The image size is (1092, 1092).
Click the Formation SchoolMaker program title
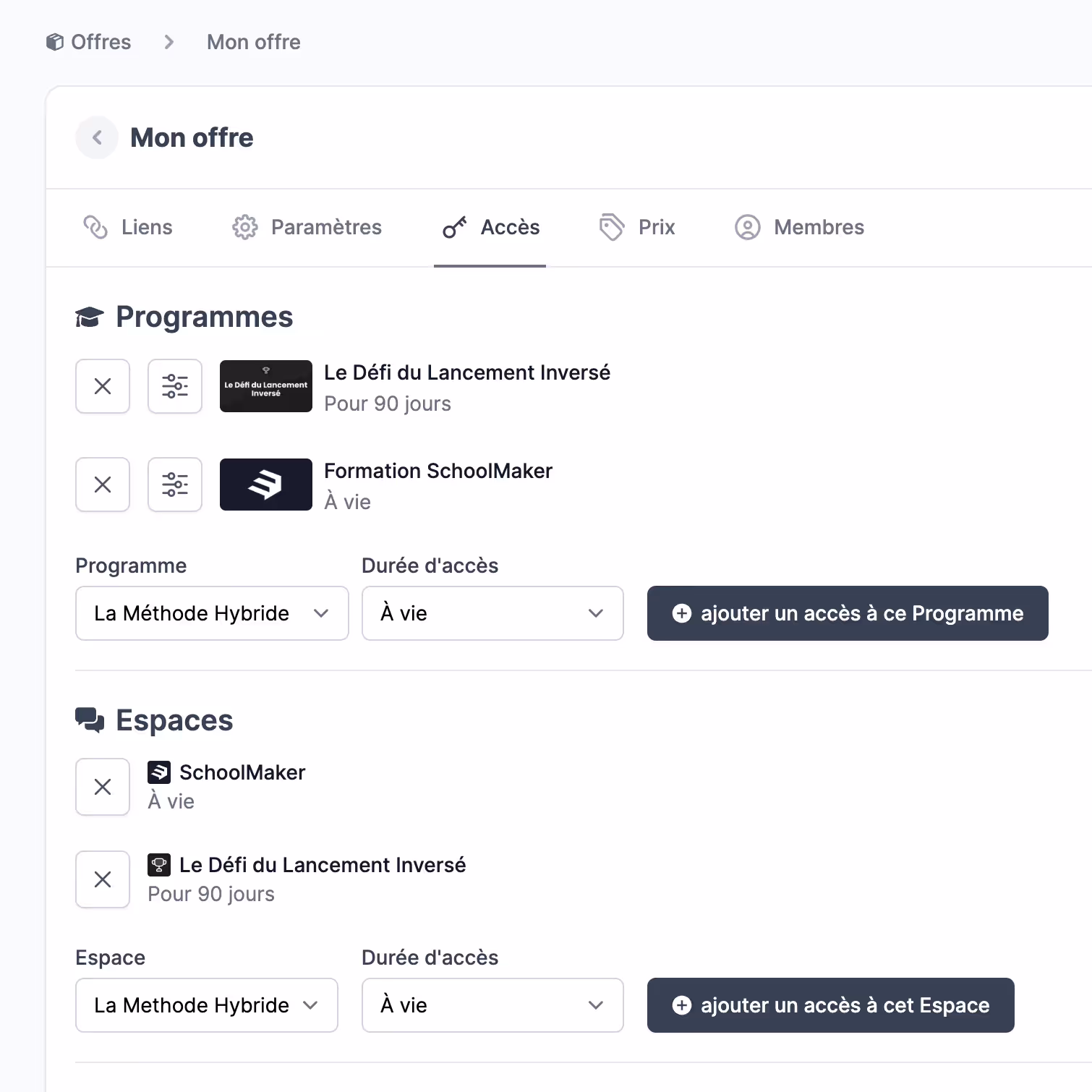[438, 471]
